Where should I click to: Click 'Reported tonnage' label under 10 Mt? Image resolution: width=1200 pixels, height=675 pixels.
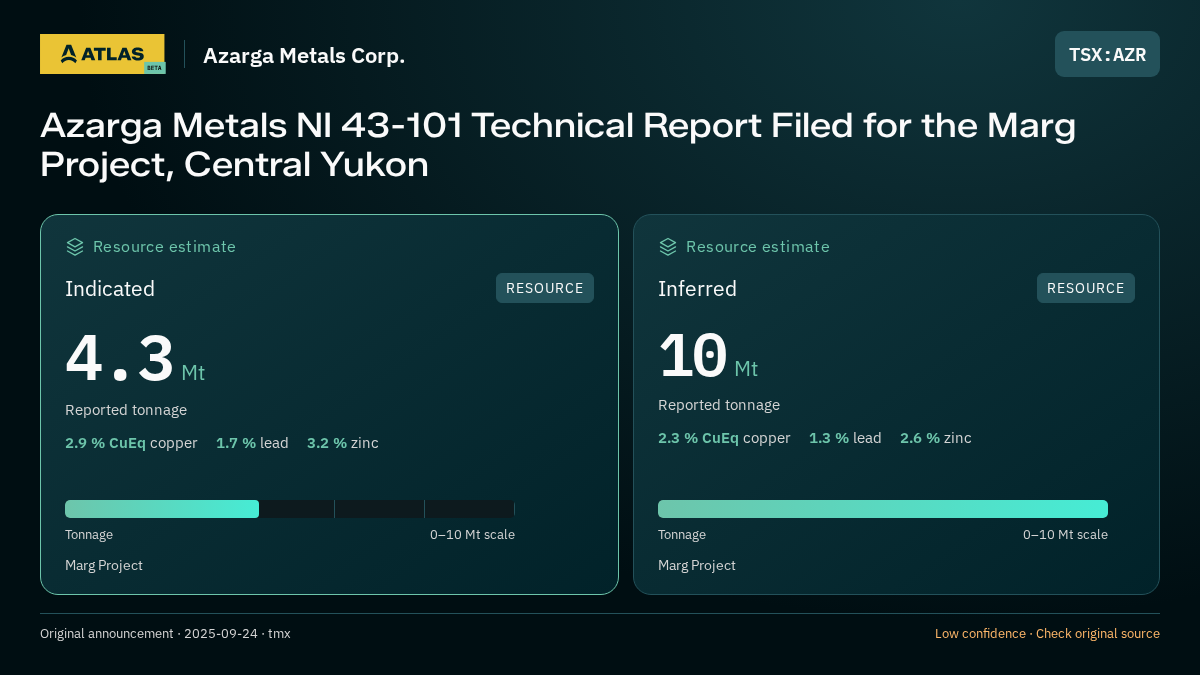719,405
